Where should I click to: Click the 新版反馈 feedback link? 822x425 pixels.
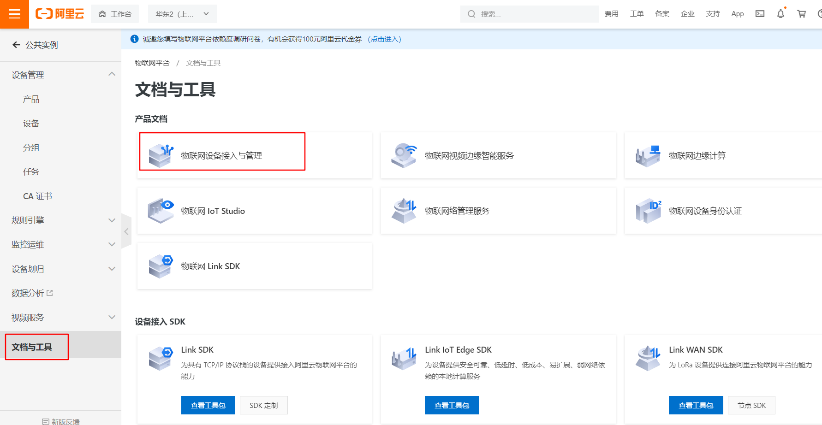(x=60, y=420)
